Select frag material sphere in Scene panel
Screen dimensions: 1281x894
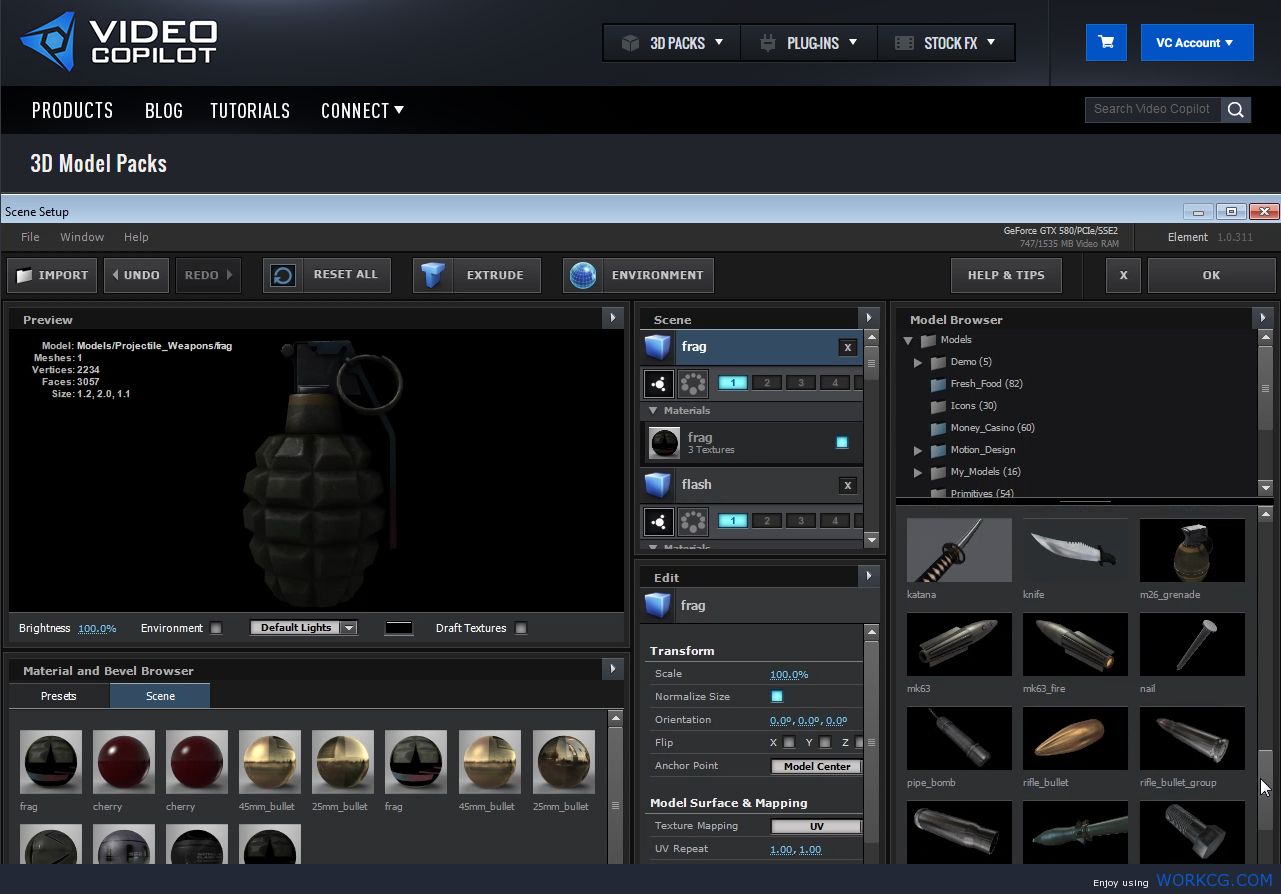pyautogui.click(x=664, y=443)
